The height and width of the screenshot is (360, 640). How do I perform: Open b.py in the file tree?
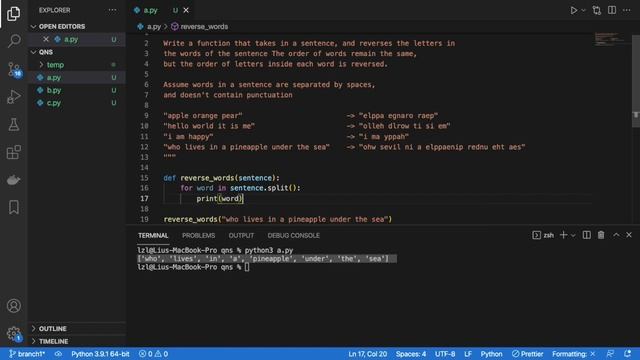[x=76, y=90]
